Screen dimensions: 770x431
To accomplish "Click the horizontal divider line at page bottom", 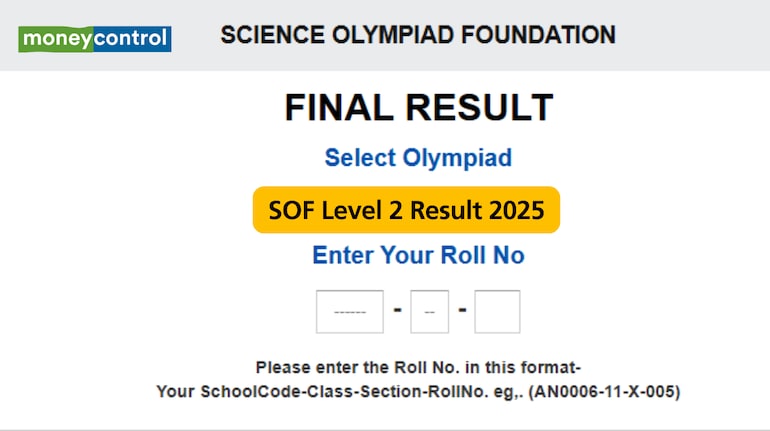I will pos(385,429).
